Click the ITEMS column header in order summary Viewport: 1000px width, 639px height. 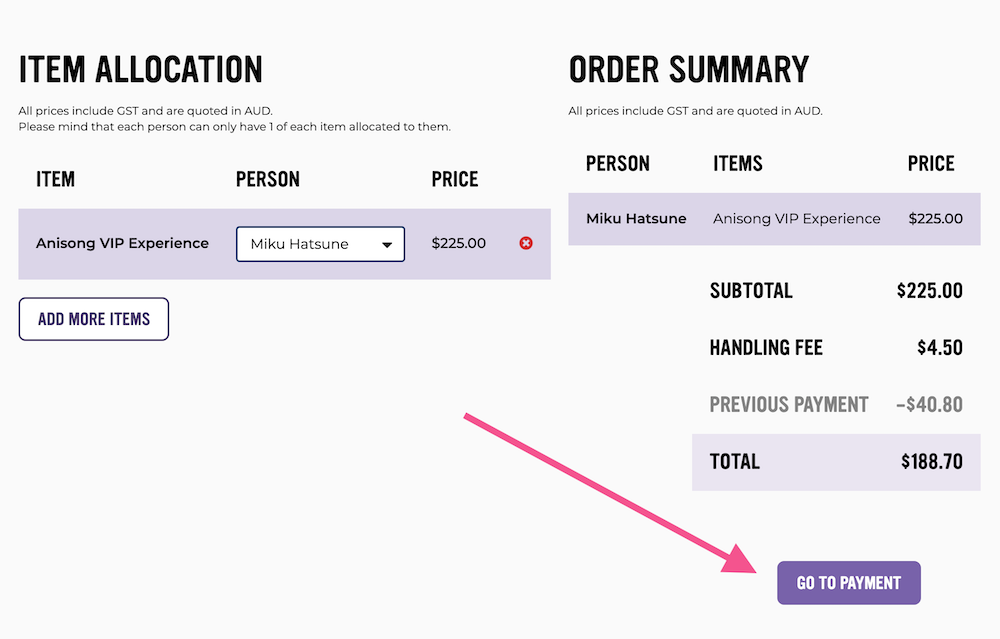tap(738, 163)
